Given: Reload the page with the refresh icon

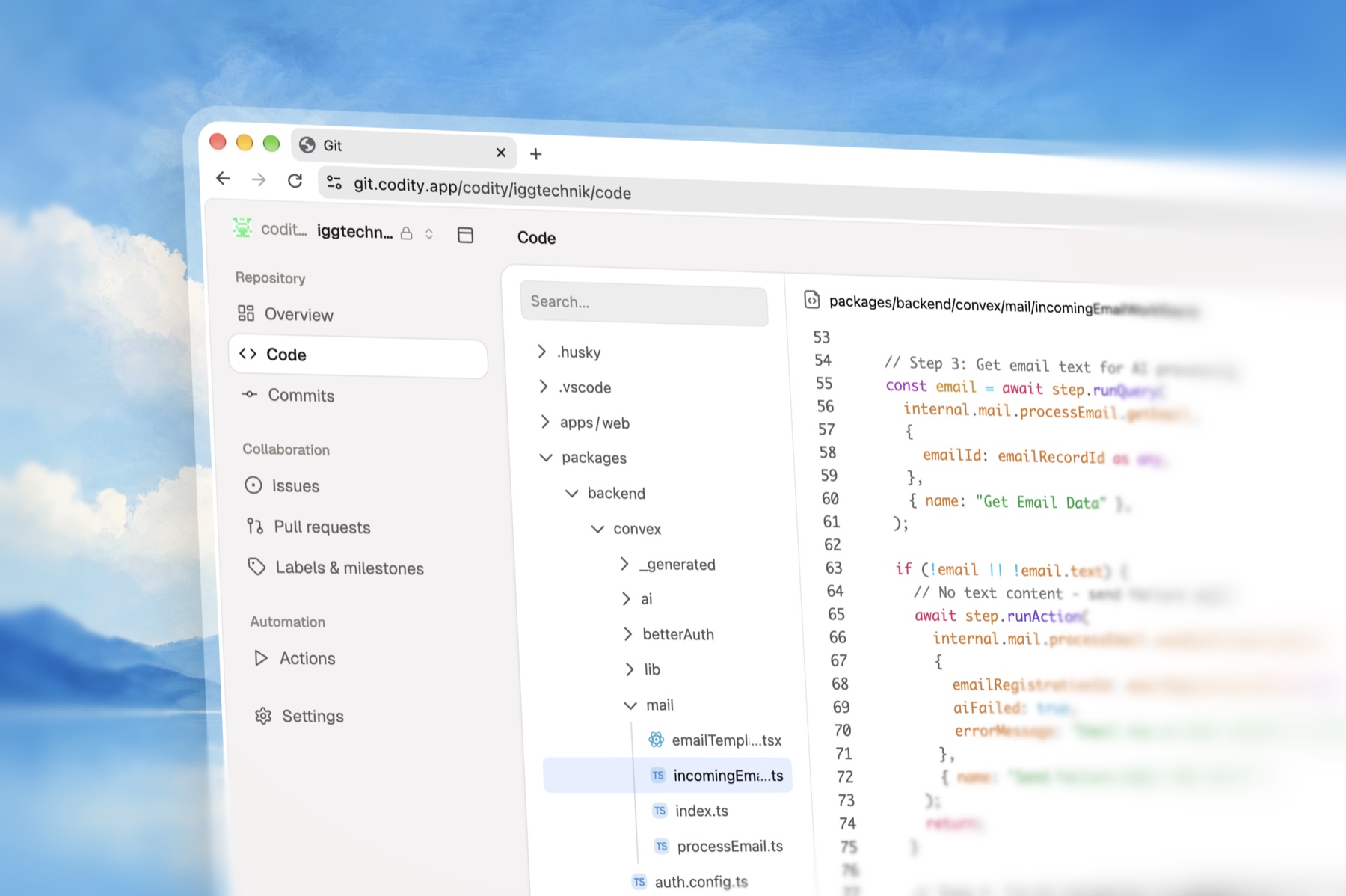Looking at the screenshot, I should [295, 180].
